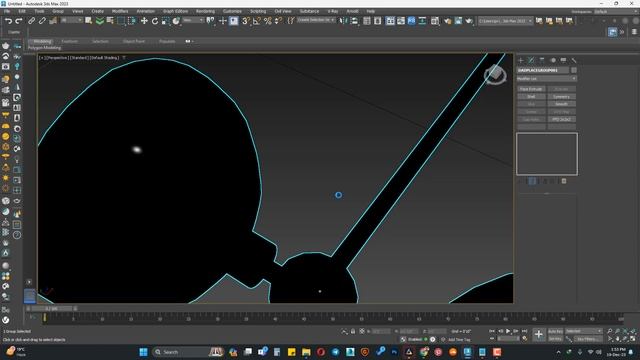Toggle the Spinner Snap icon
Viewport: 640px width, 360px height.
278,21
